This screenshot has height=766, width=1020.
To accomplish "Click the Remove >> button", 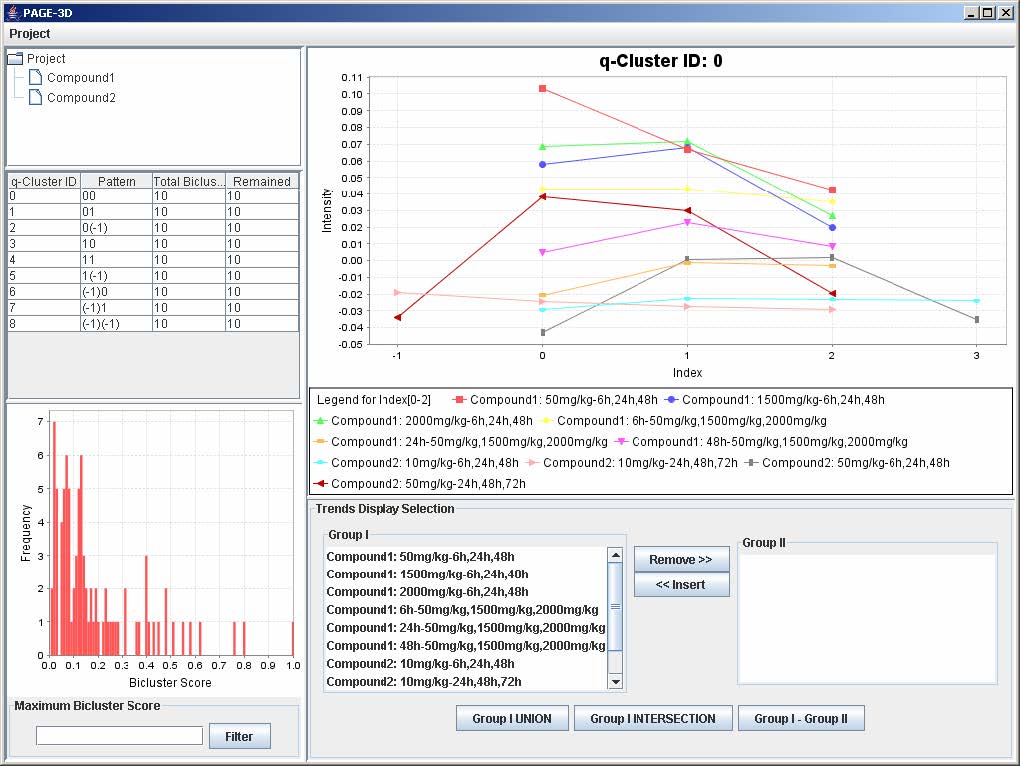I will (681, 560).
